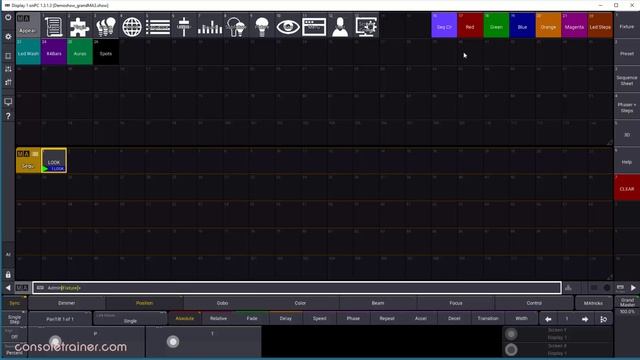Viewport: 640px width, 360px height.
Task: Select the three light bulbs appearance tile
Action: point(106,27)
